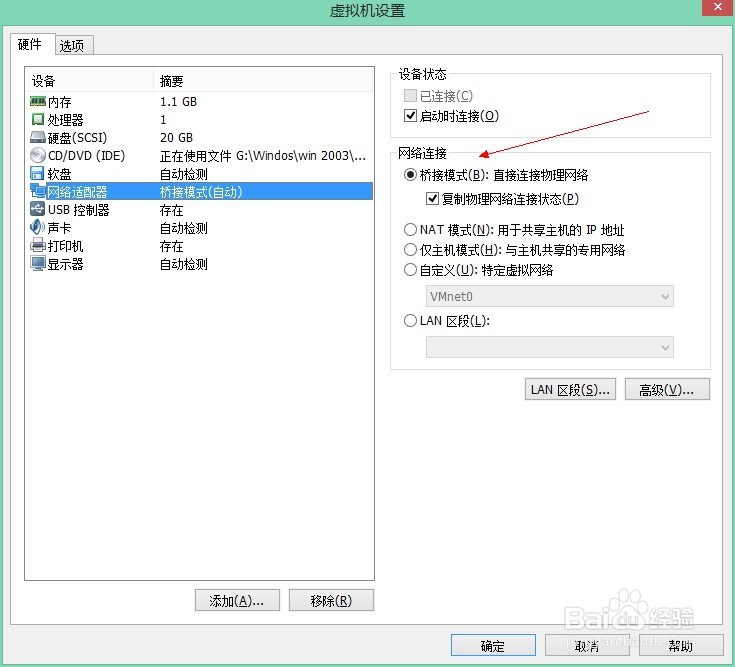The height and width of the screenshot is (667, 735).
Task: Open the empty LAN segment dropdown
Action: click(x=549, y=347)
